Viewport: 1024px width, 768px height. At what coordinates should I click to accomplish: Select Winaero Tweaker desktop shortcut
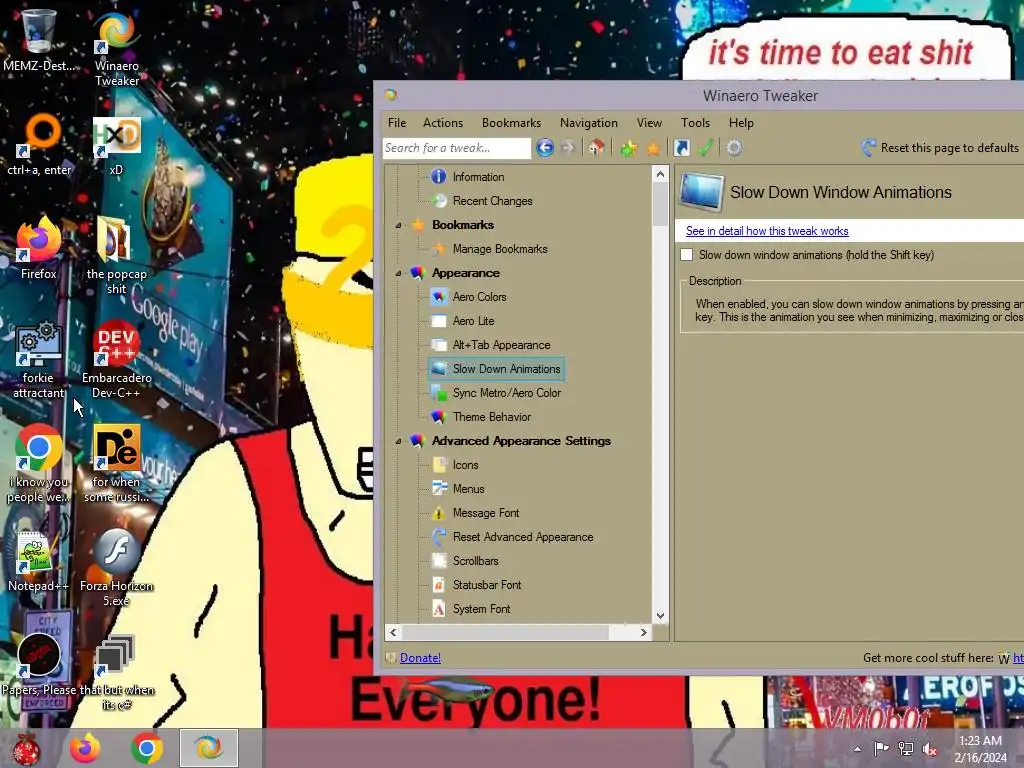[116, 48]
